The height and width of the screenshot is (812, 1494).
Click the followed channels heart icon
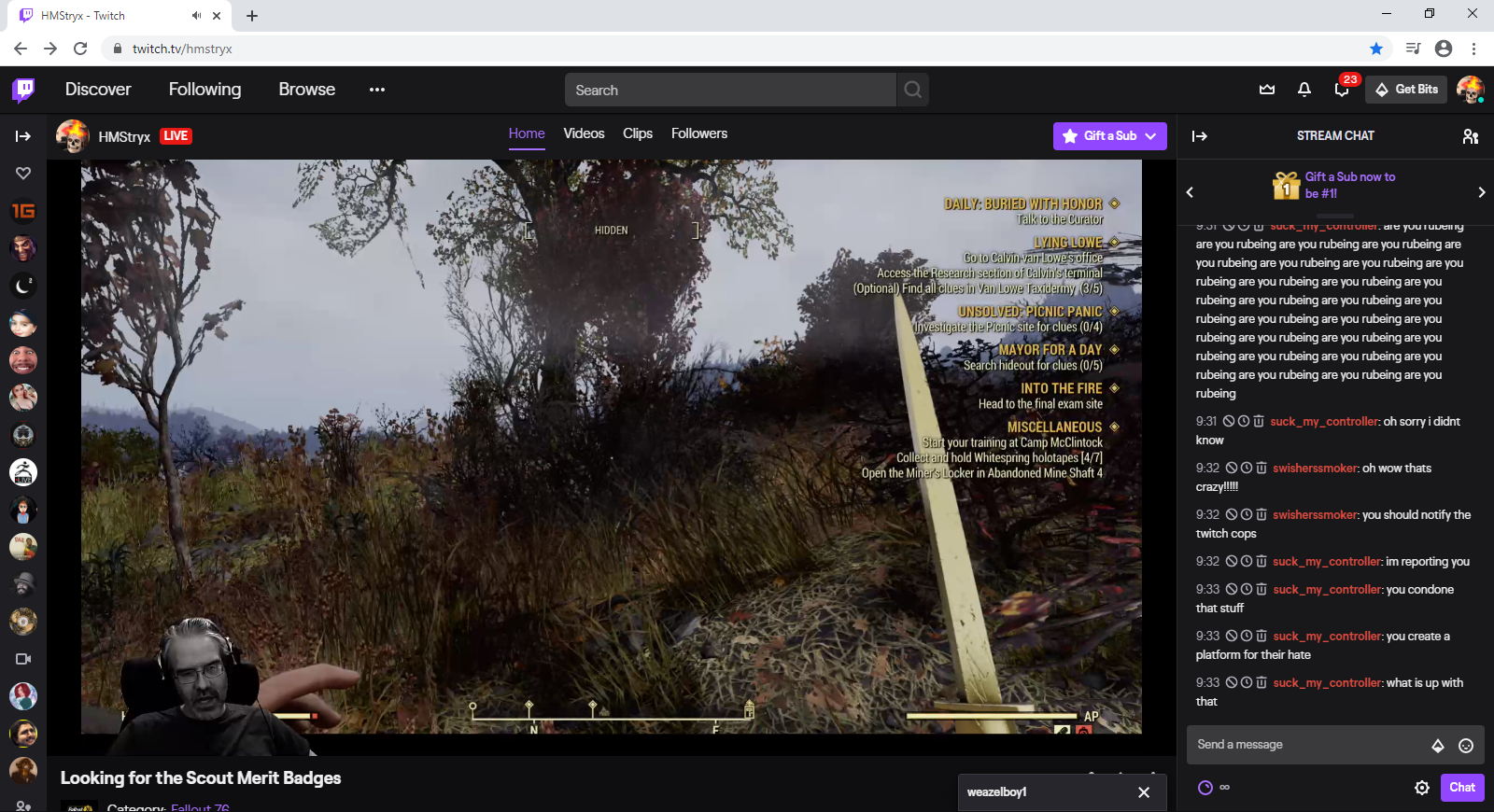coord(23,173)
